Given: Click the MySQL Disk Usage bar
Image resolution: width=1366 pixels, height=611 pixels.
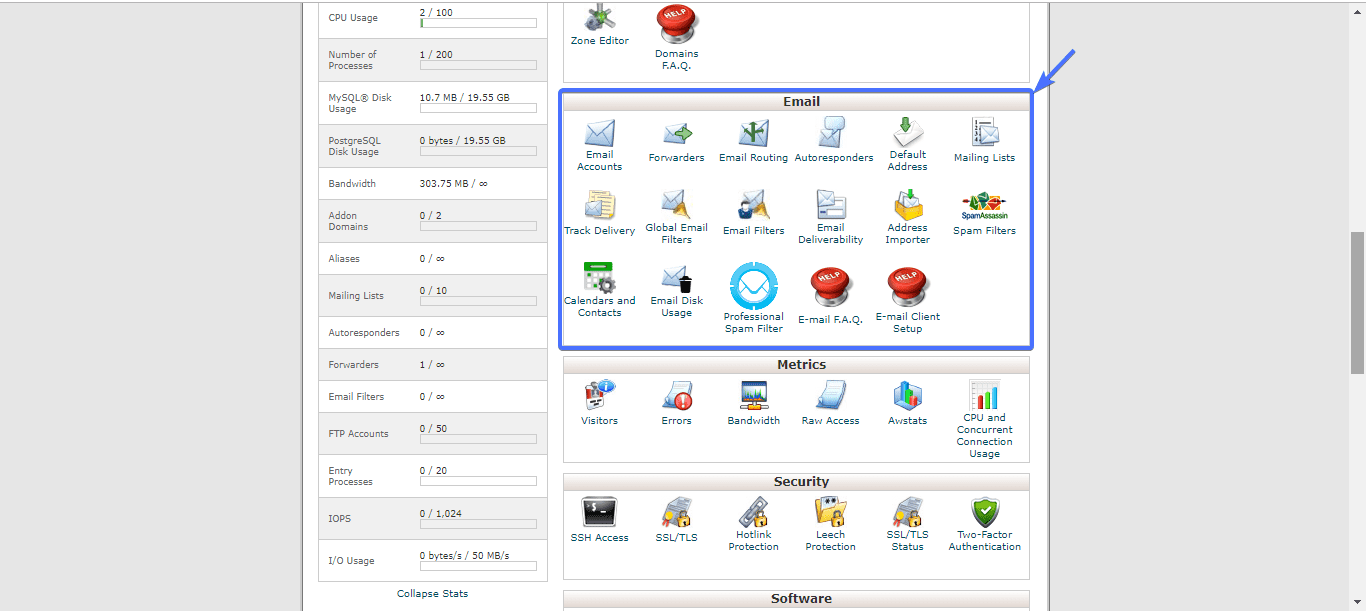Looking at the screenshot, I should coord(478,108).
